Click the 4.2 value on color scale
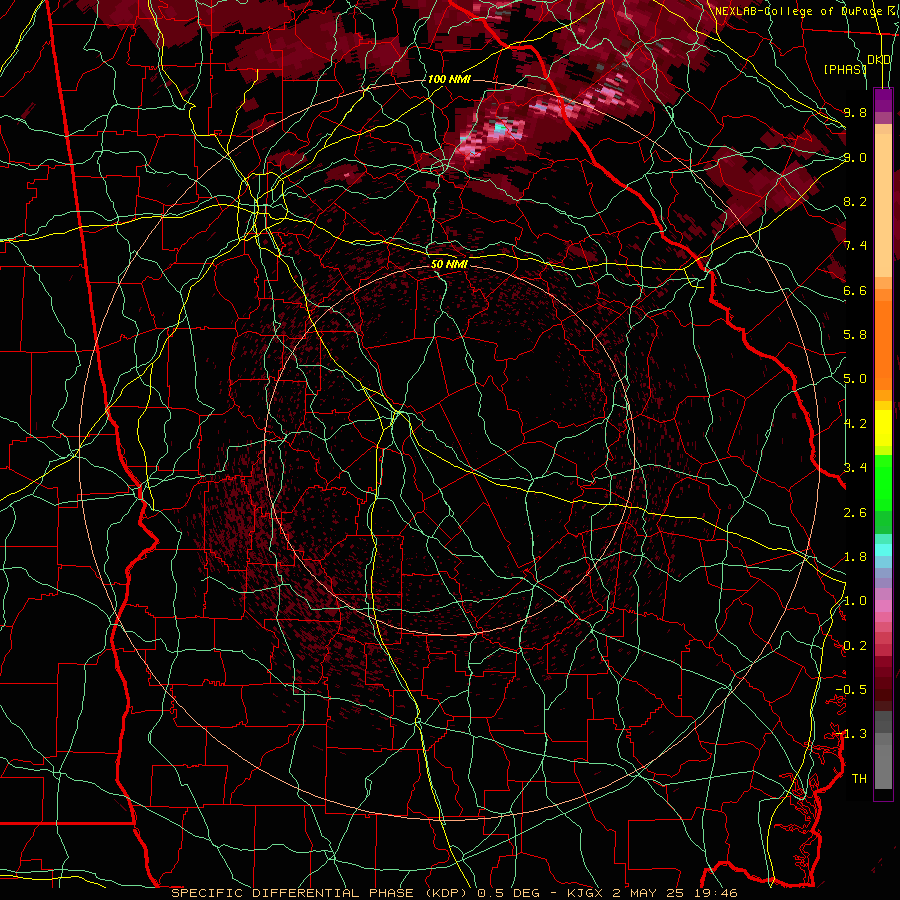 [x=855, y=424]
